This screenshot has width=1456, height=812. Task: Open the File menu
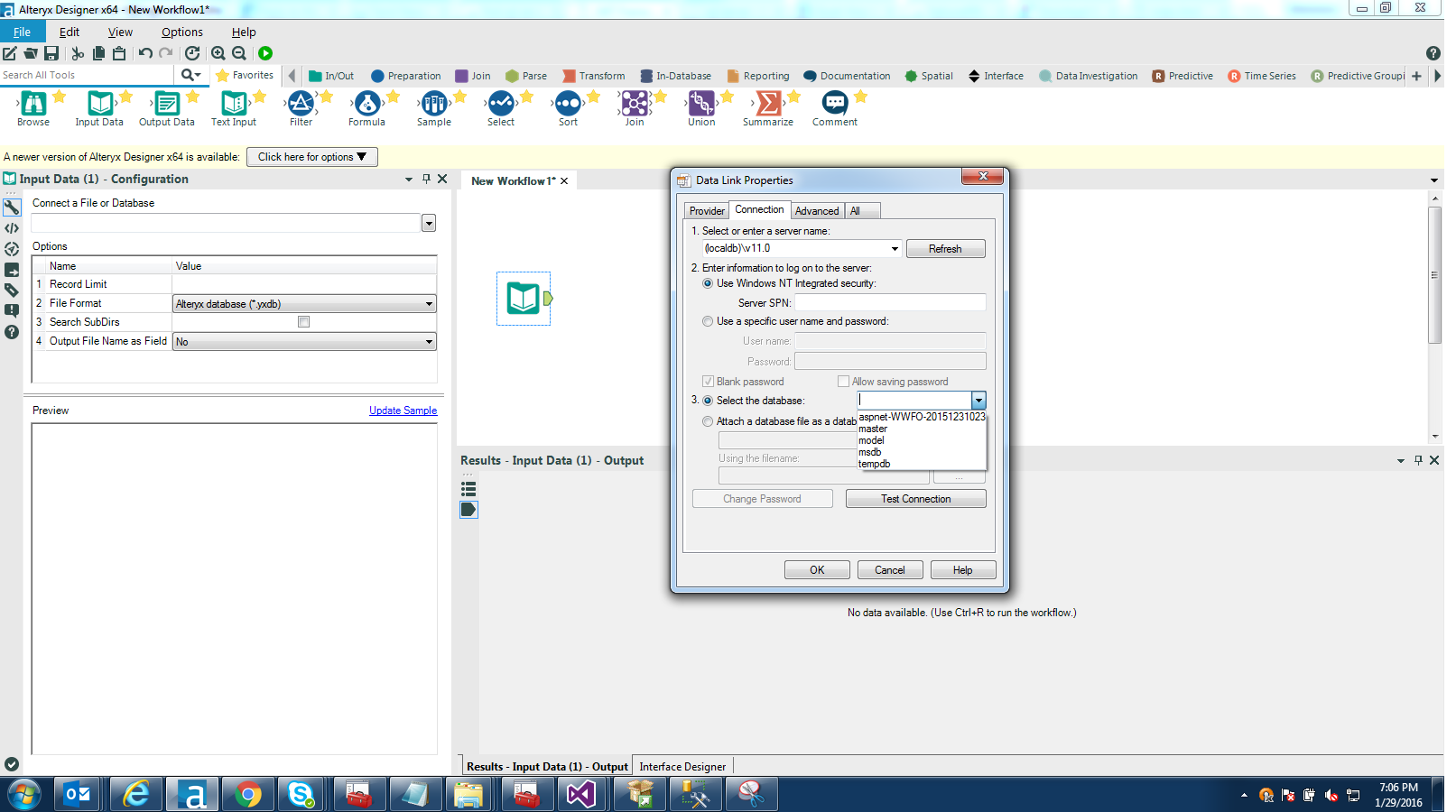[x=22, y=32]
